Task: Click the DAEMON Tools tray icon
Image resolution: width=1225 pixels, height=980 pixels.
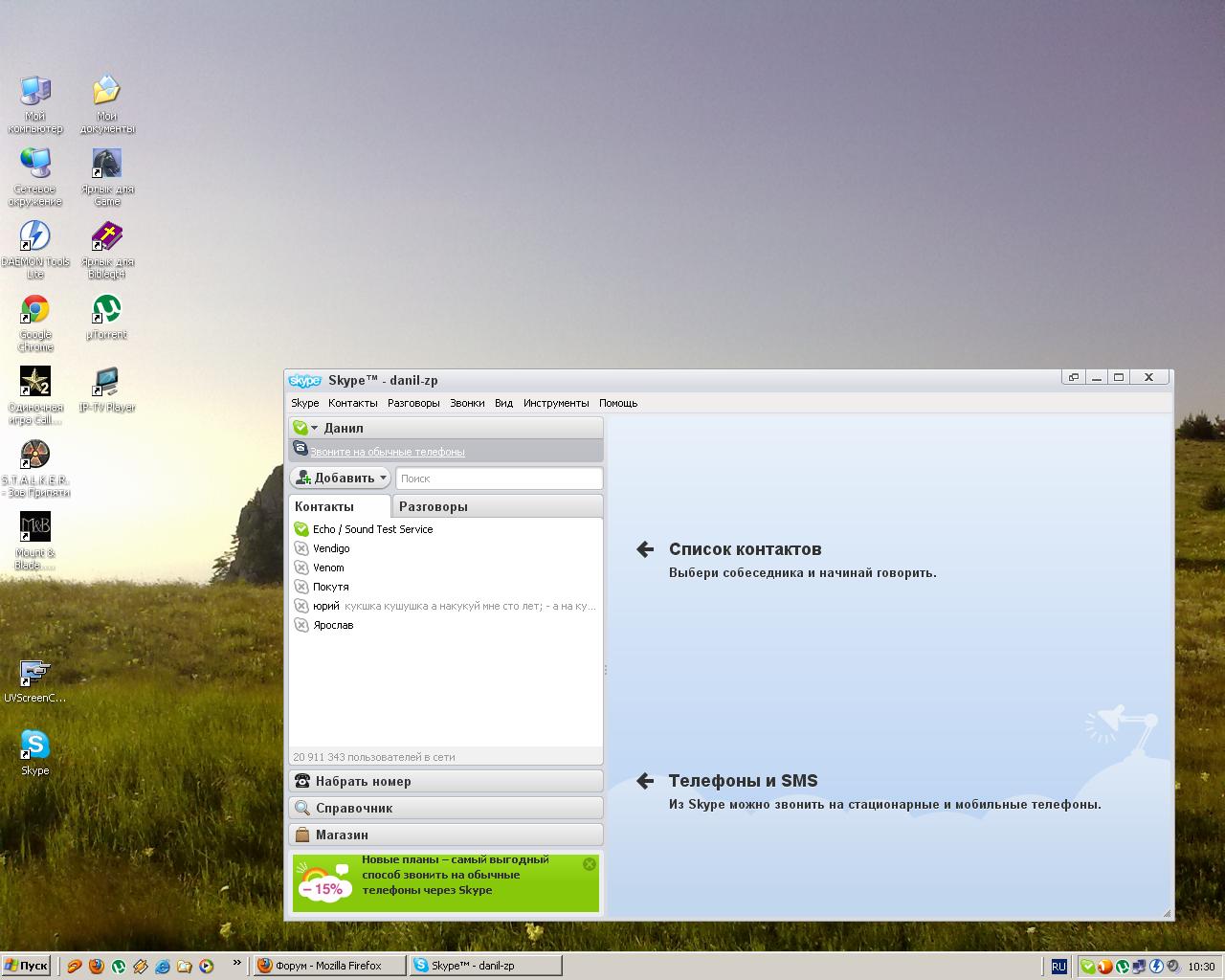Action: [x=1156, y=967]
